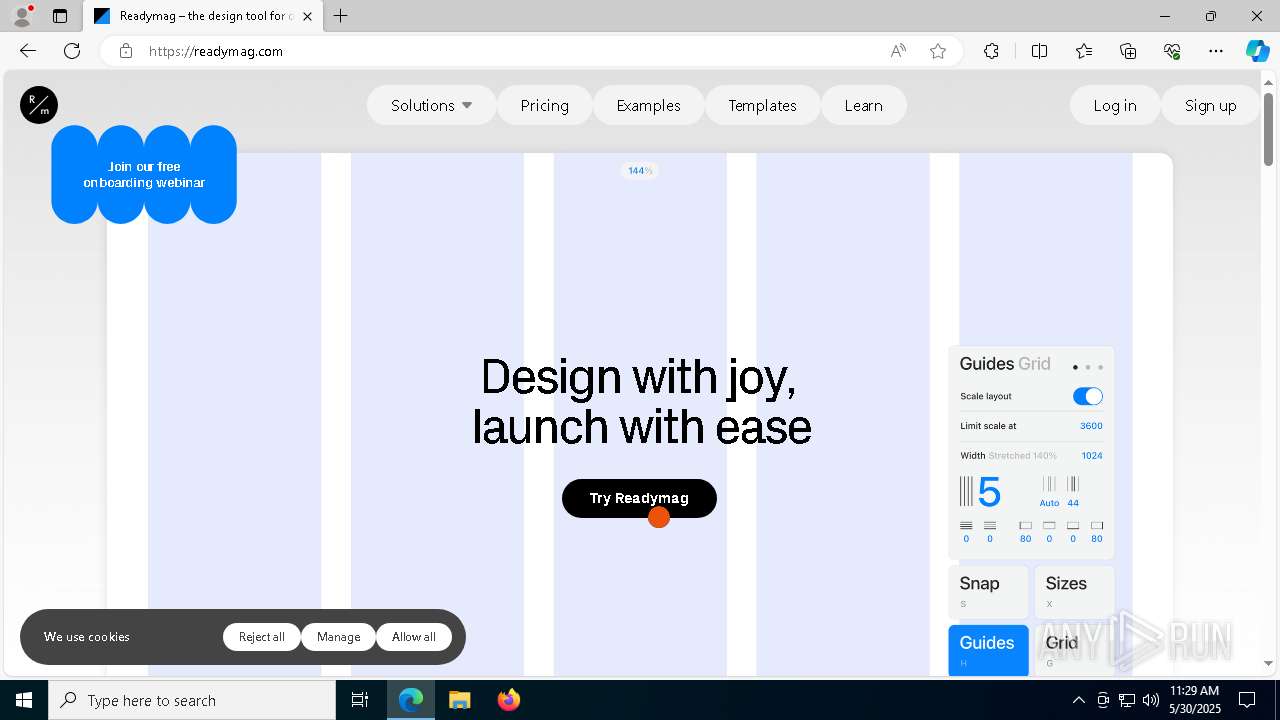Image resolution: width=1280 pixels, height=720 pixels.
Task: Select the Guides tab heading
Action: click(x=986, y=364)
